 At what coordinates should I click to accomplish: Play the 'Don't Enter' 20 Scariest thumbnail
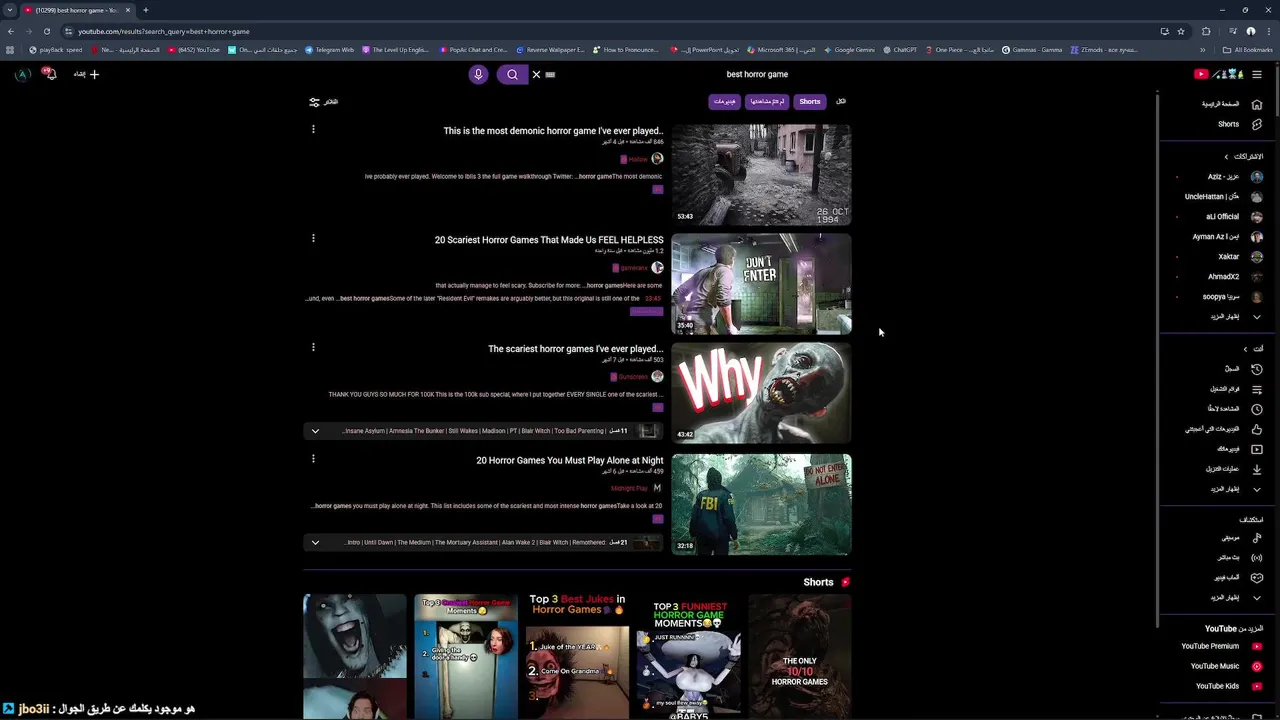tap(761, 284)
